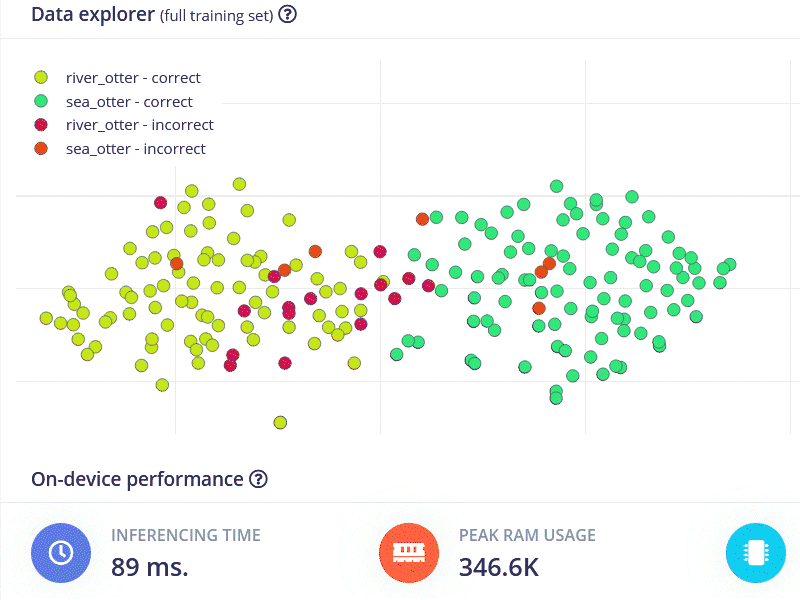Toggle sea_otter - correct legend entry
The image size is (800, 600).
tap(129, 102)
